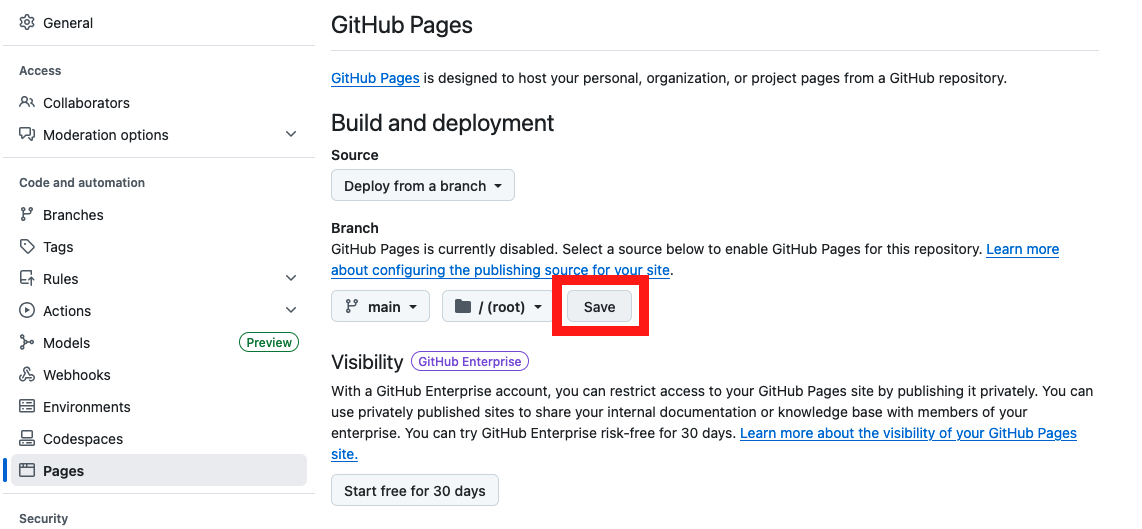Click the Pages browser icon in sidebar
The height and width of the screenshot is (529, 1142).
coord(27,471)
